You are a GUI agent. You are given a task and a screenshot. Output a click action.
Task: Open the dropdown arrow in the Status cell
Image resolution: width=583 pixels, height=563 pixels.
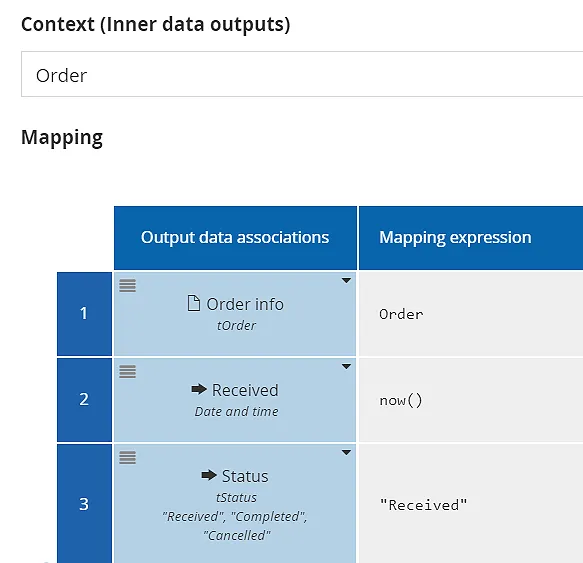(x=346, y=453)
